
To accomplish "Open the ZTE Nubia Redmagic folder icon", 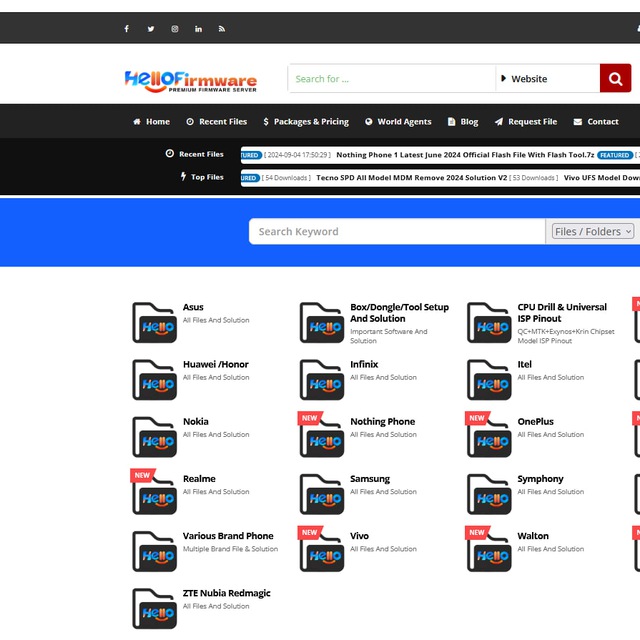I will (x=155, y=608).
